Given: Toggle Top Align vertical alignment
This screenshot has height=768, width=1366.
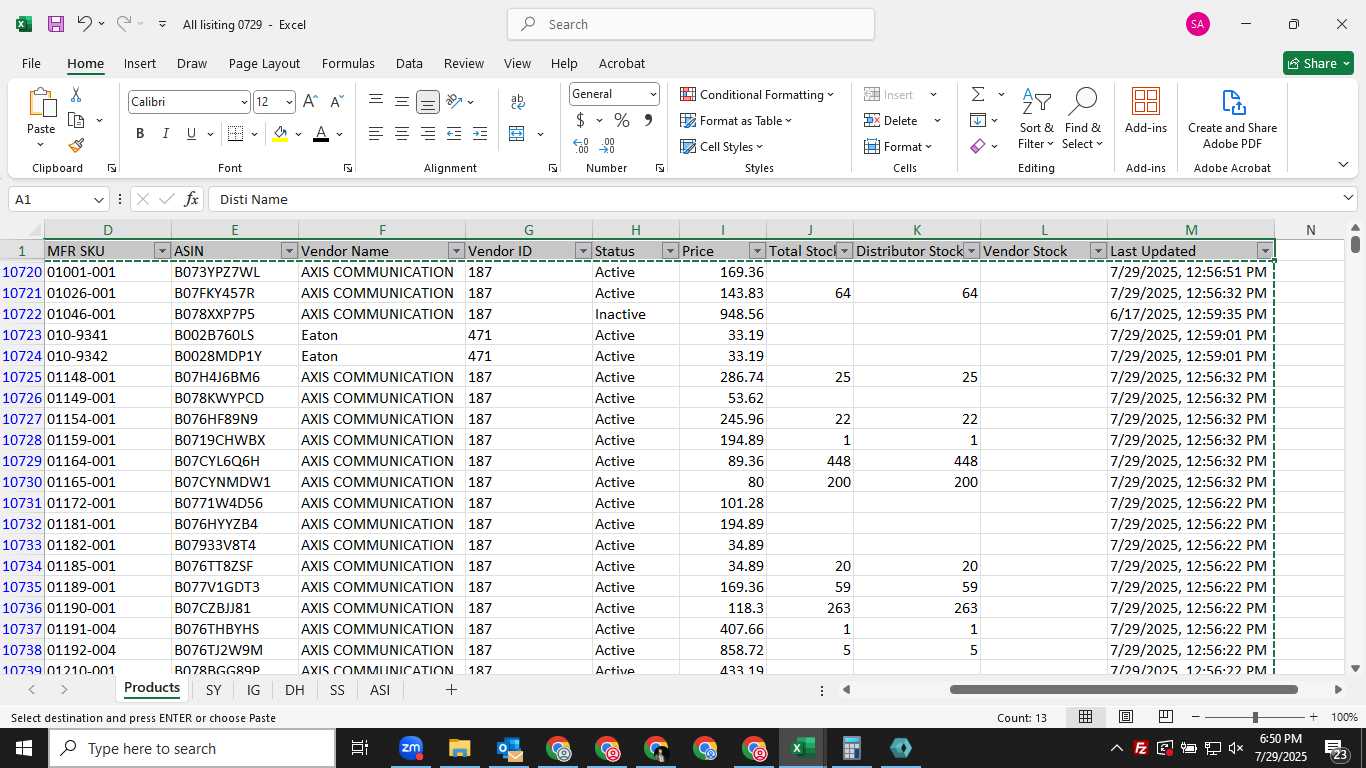Looking at the screenshot, I should point(376,101).
